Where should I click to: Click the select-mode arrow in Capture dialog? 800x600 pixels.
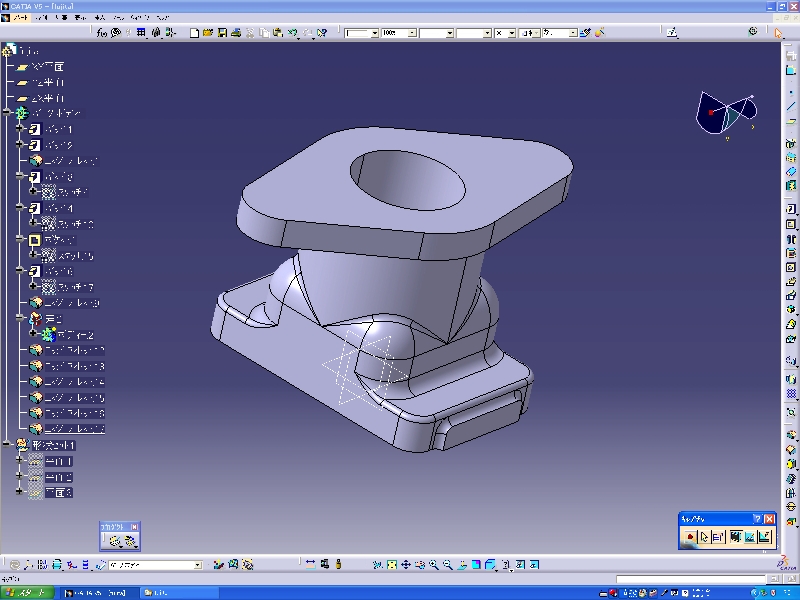[x=705, y=537]
